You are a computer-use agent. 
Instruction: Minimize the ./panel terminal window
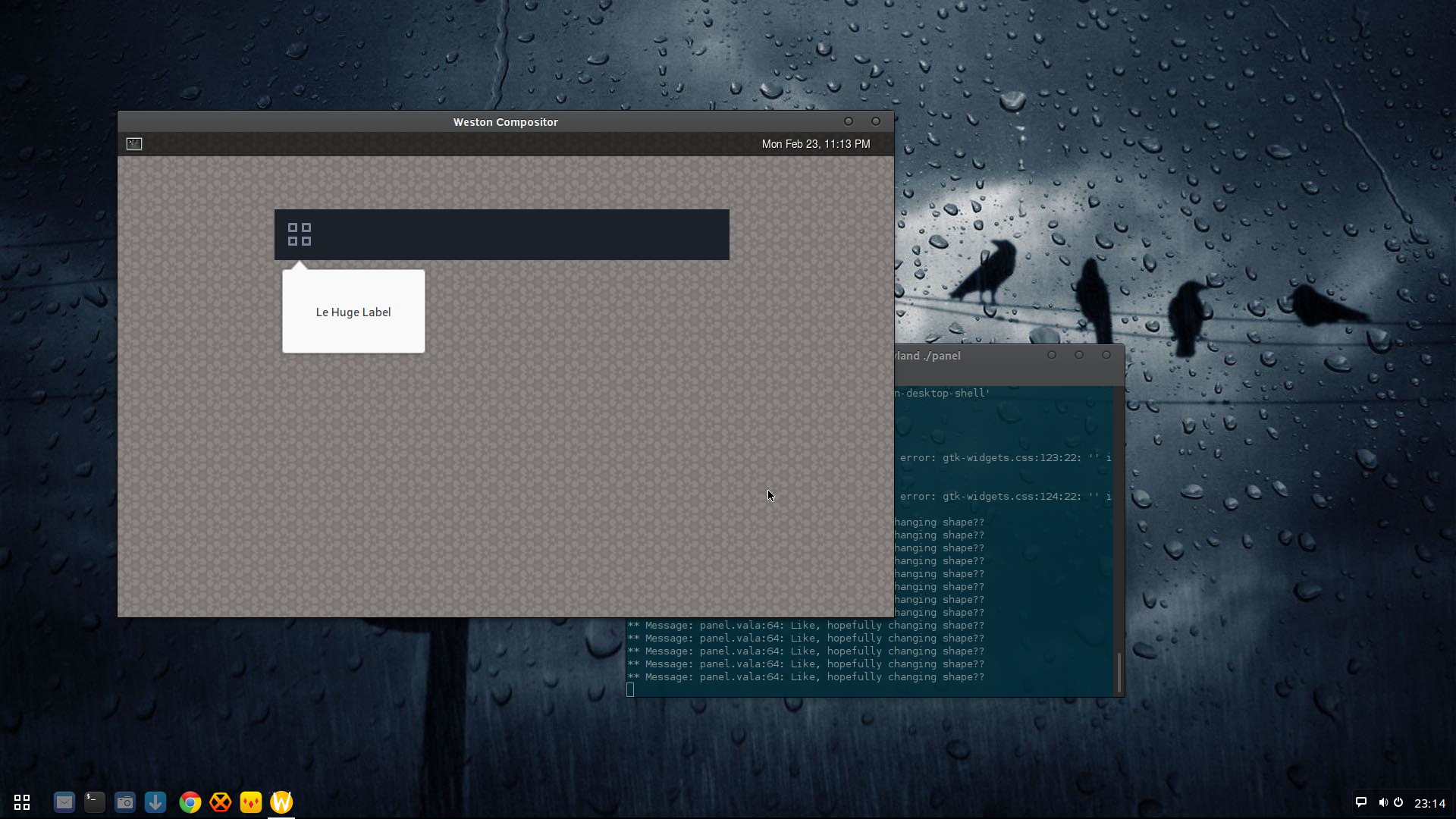point(1052,355)
